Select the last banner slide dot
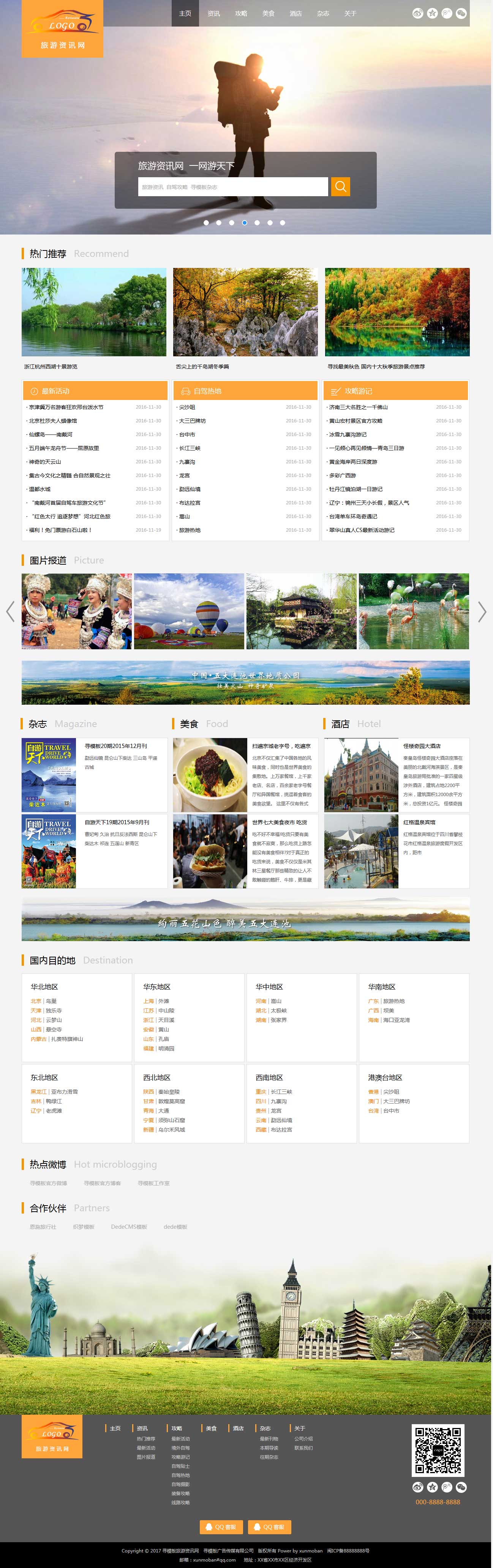This screenshot has height=1568, width=493. click(x=283, y=223)
